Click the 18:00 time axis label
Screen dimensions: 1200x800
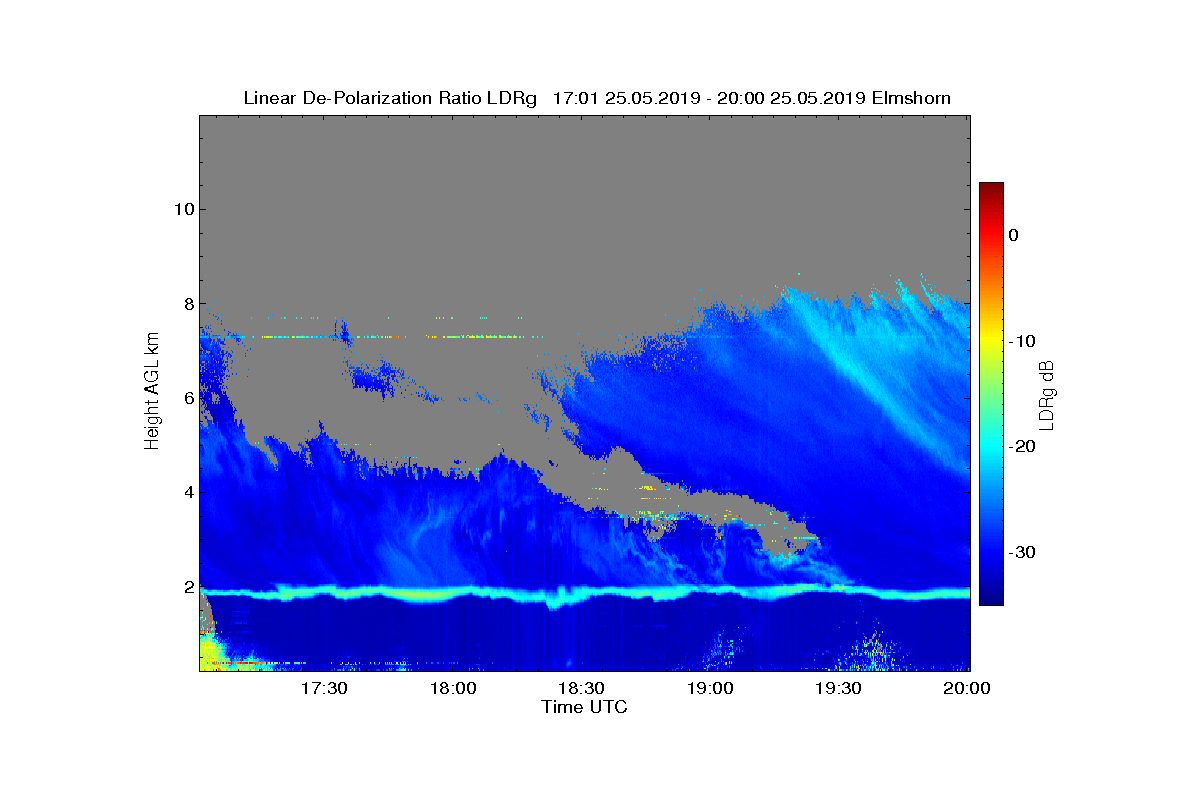(x=453, y=689)
